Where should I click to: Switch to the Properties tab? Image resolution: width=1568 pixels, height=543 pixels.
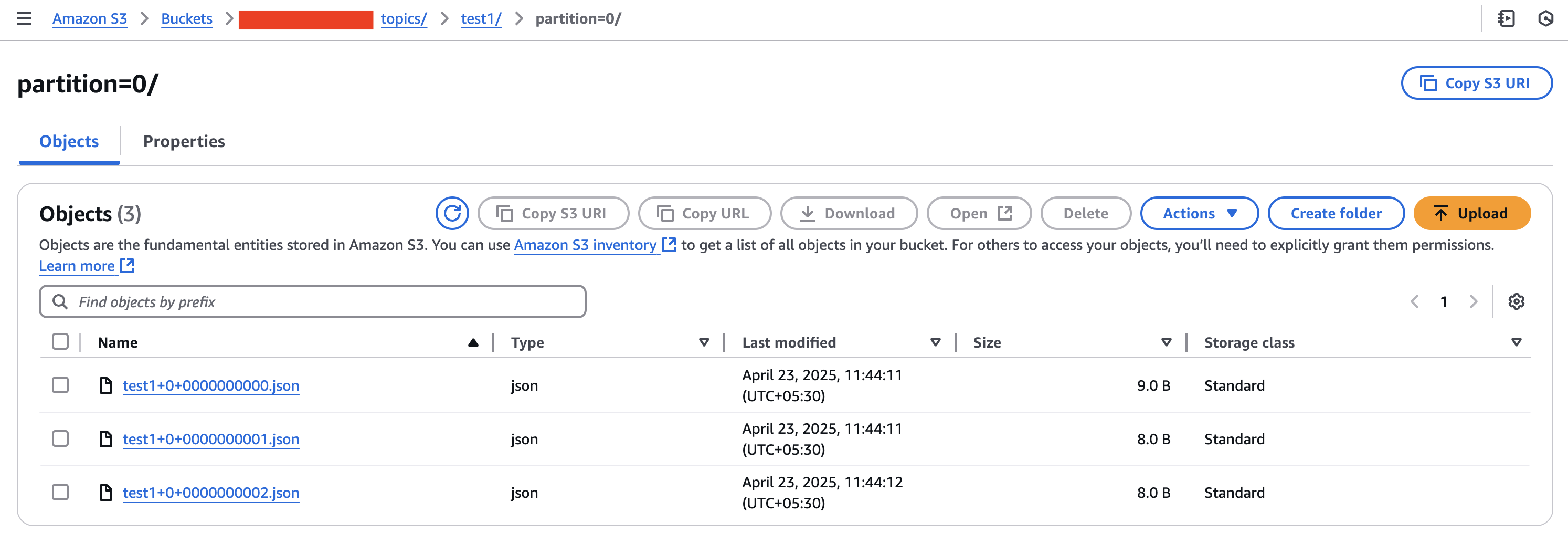pyautogui.click(x=184, y=141)
